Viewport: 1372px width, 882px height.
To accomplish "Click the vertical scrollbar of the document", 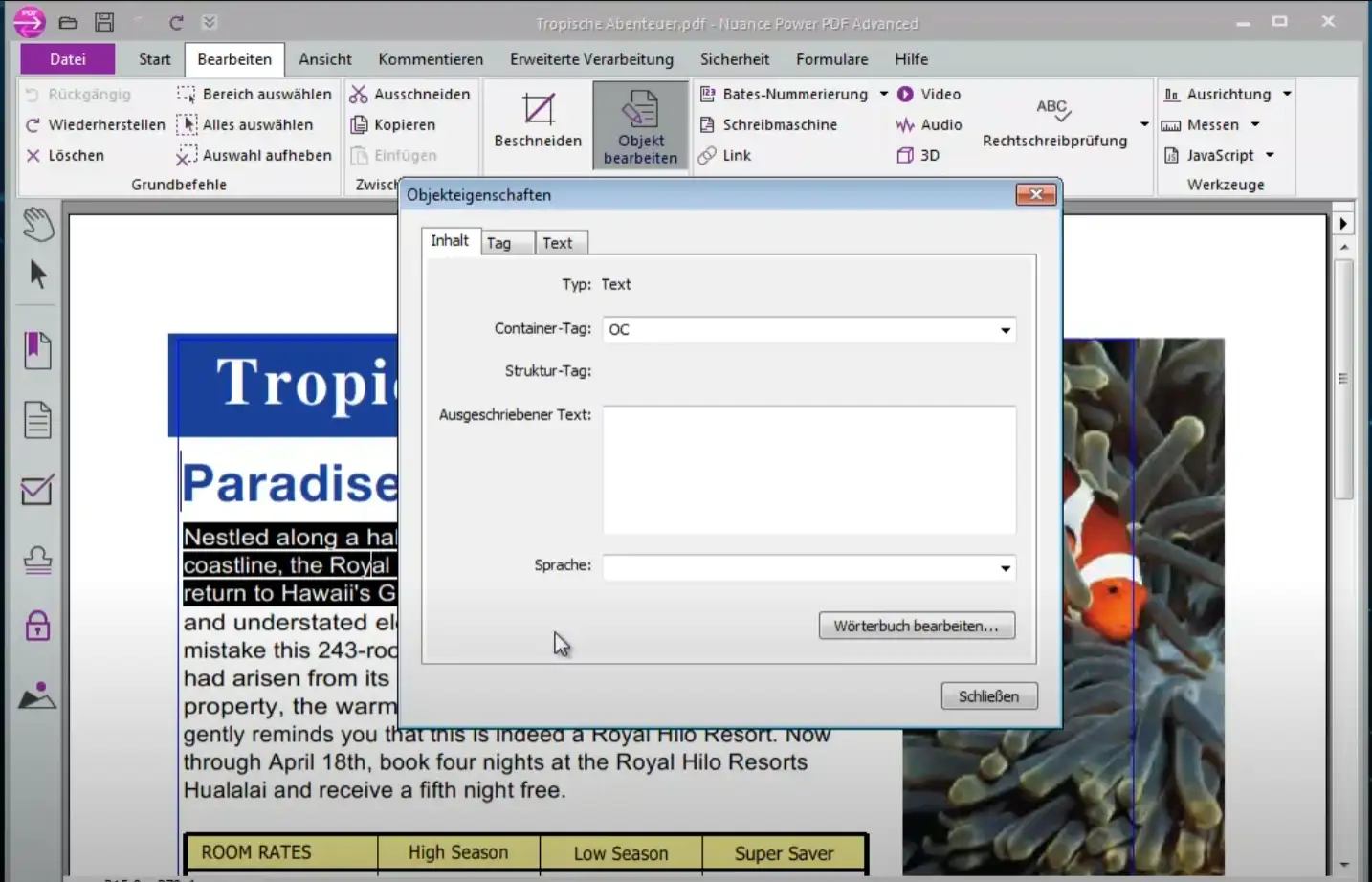I will pos(1343,379).
